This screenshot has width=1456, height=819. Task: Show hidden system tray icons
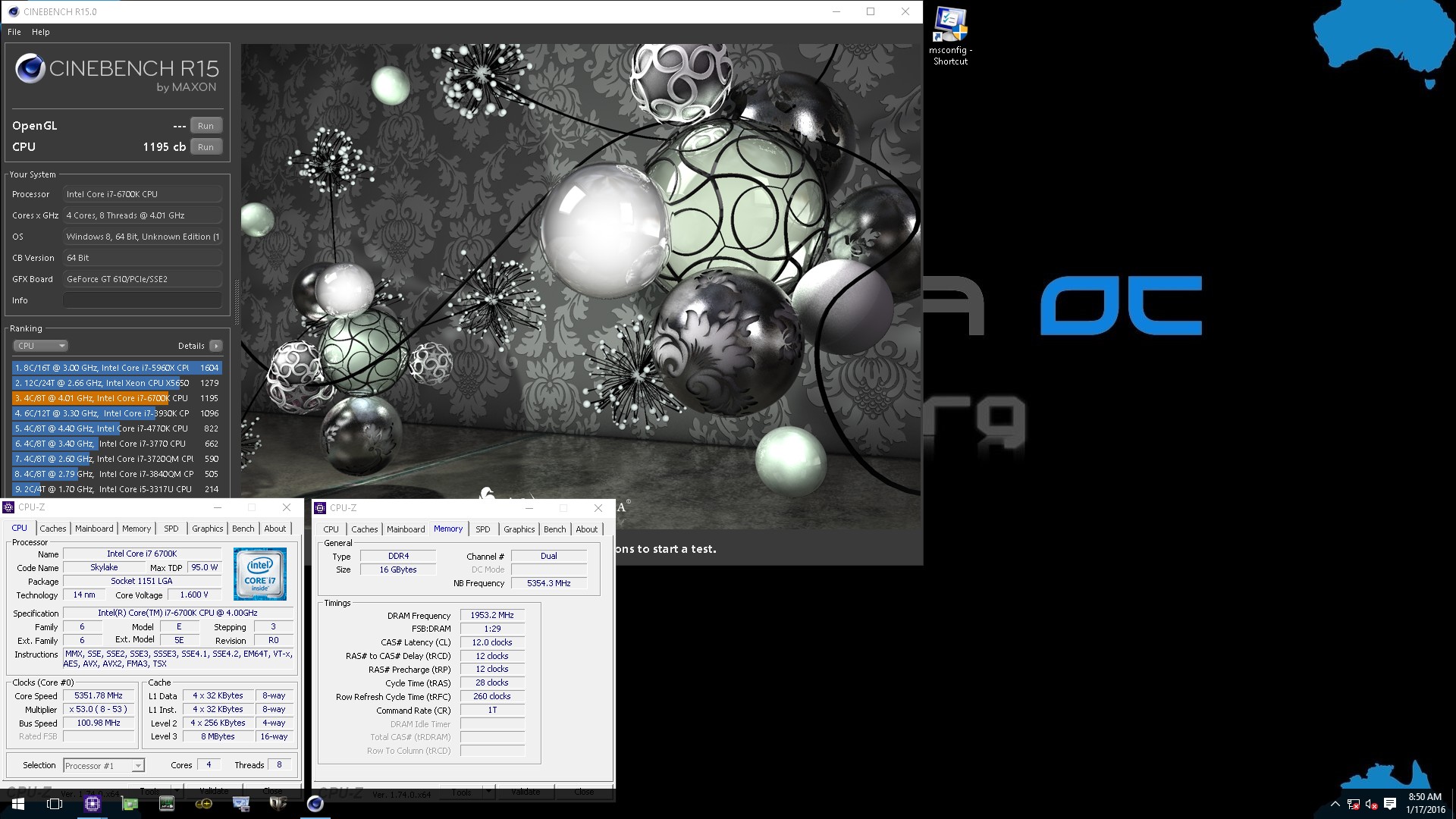coord(1335,804)
